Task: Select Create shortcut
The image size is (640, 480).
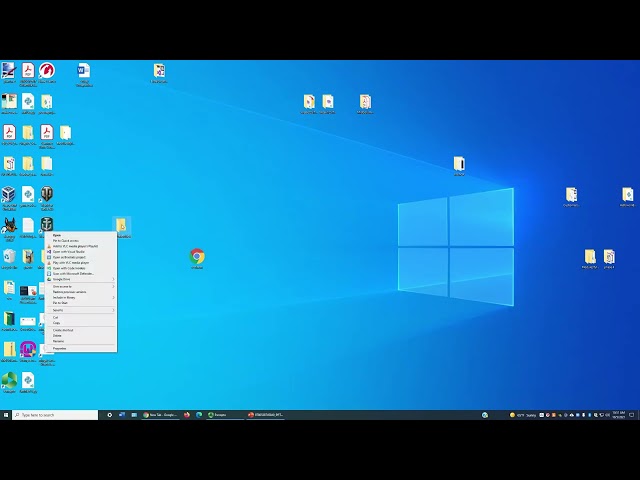Action: coord(81,330)
